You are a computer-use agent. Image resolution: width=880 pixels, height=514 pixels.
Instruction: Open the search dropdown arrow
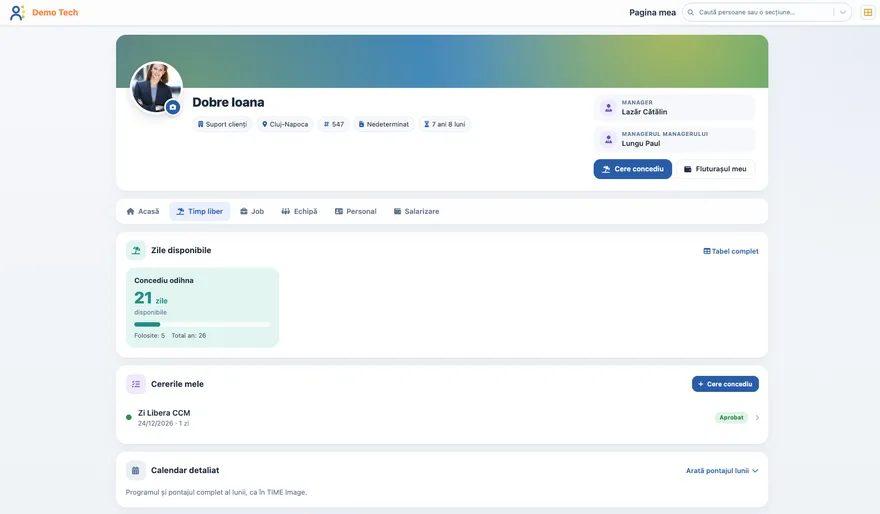pos(842,12)
